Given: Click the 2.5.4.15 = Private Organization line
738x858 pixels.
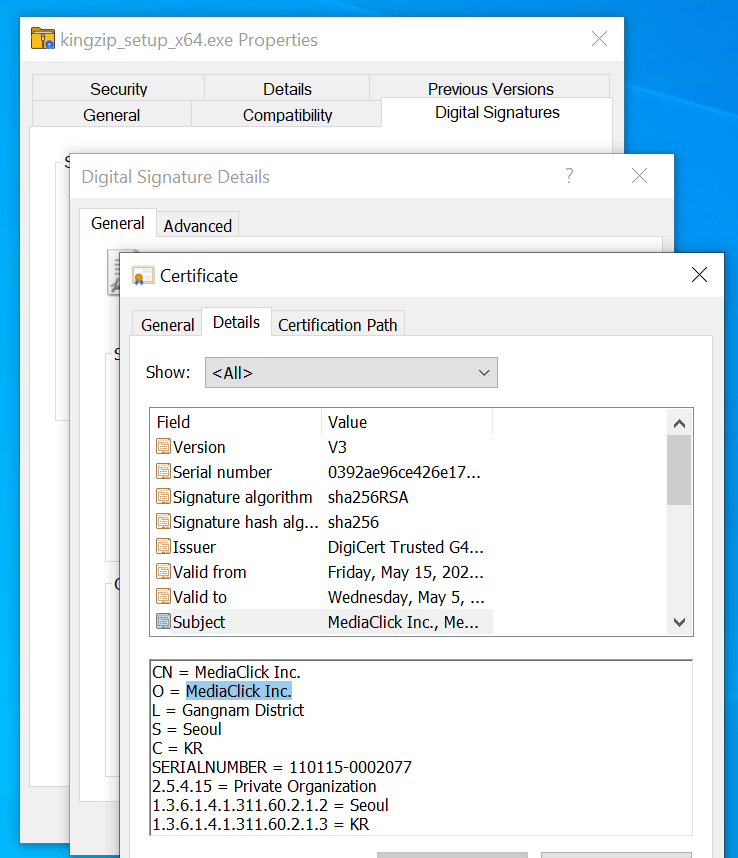Looking at the screenshot, I should 264,786.
